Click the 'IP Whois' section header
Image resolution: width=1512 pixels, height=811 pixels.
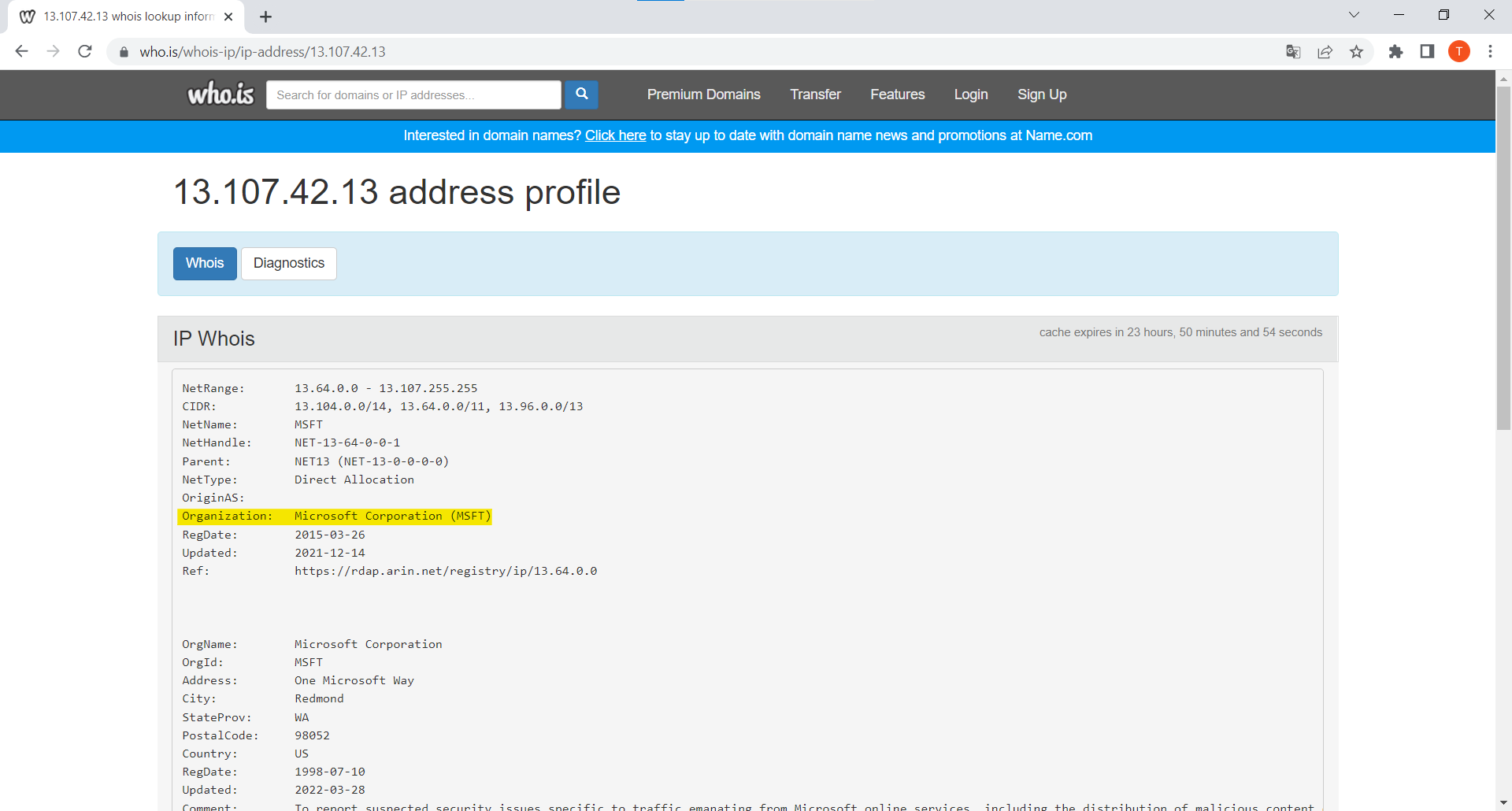[x=214, y=339]
